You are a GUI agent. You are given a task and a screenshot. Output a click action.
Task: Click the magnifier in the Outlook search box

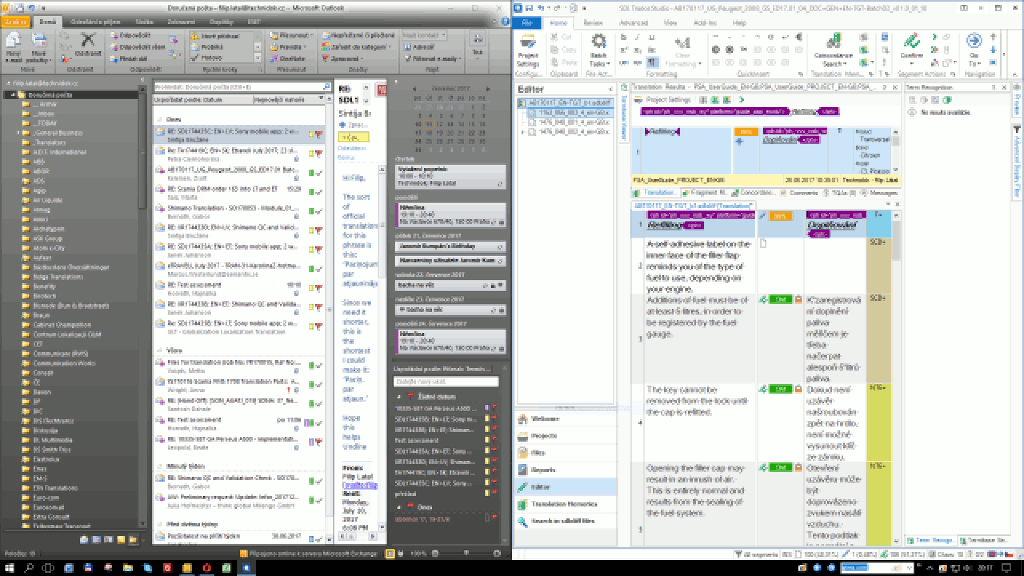[326, 86]
